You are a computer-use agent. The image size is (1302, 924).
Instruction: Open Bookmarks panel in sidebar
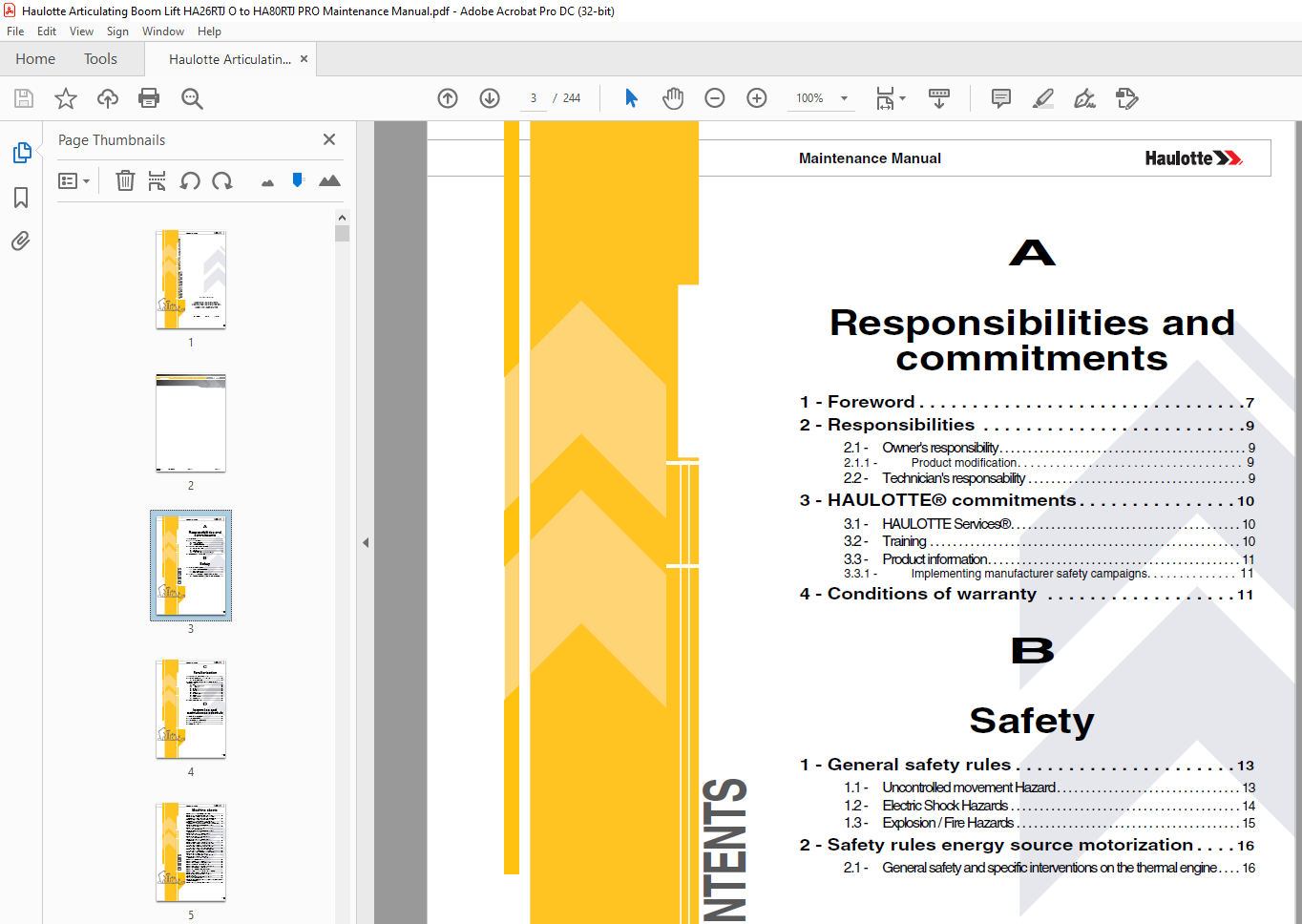tap(21, 198)
